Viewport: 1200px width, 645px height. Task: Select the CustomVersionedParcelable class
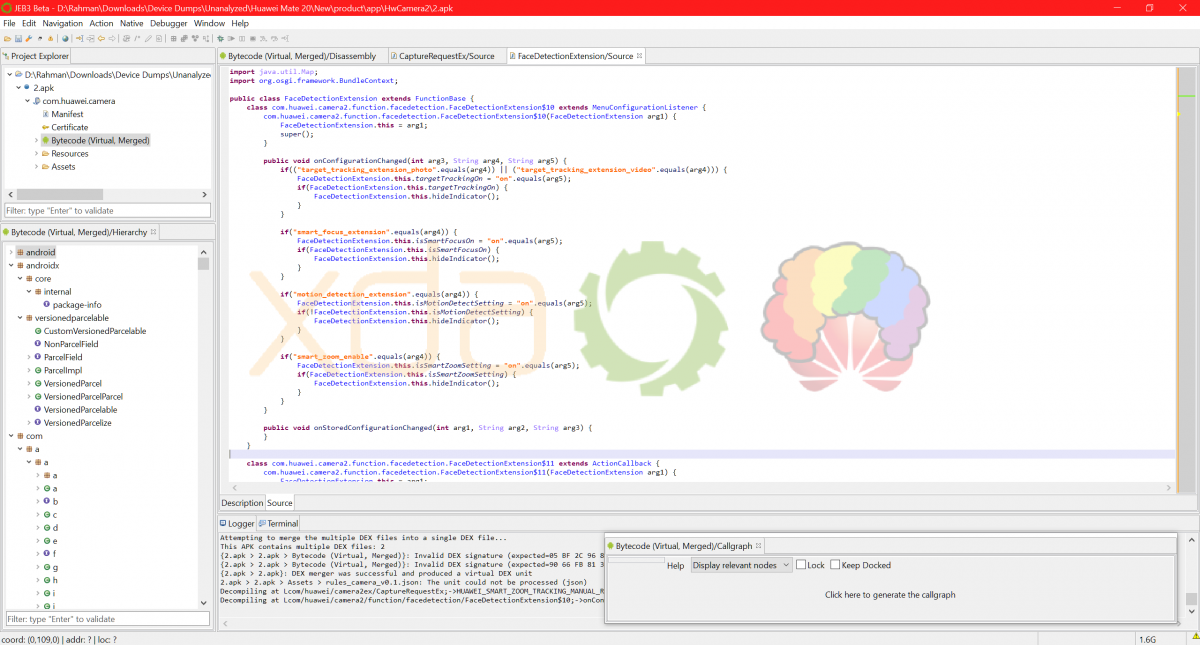coord(94,331)
